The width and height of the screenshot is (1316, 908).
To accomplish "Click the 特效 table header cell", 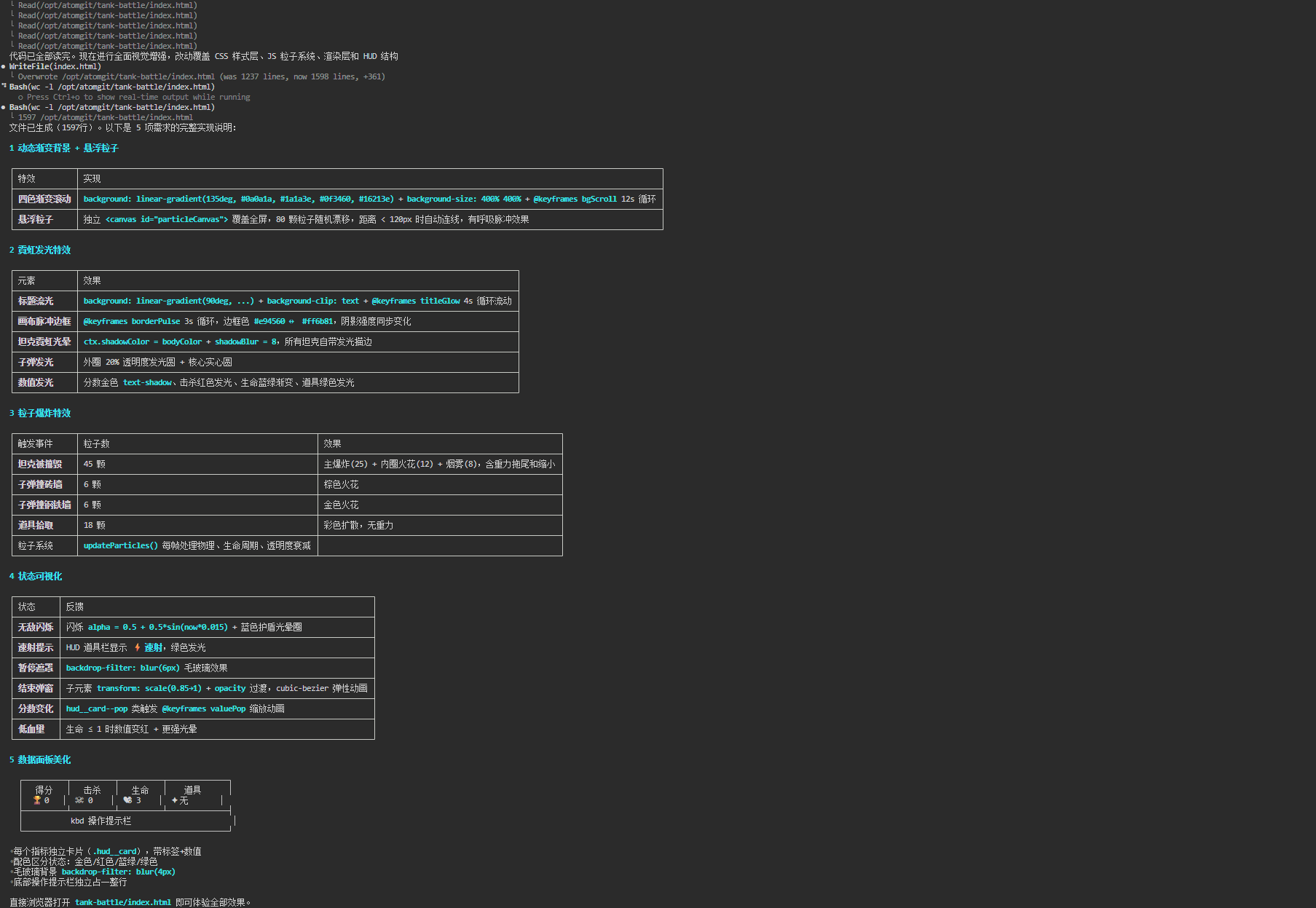I will pyautogui.click(x=44, y=178).
